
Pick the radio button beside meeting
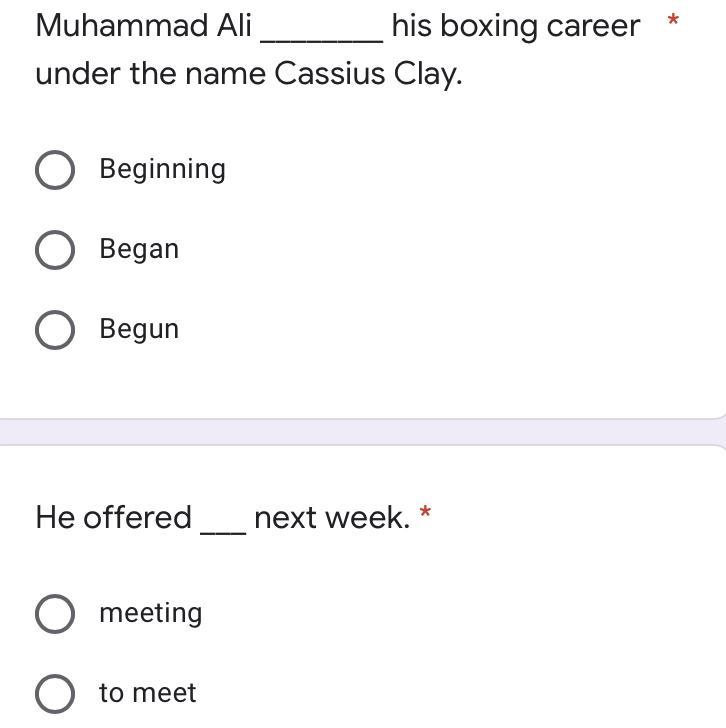[x=54, y=614]
